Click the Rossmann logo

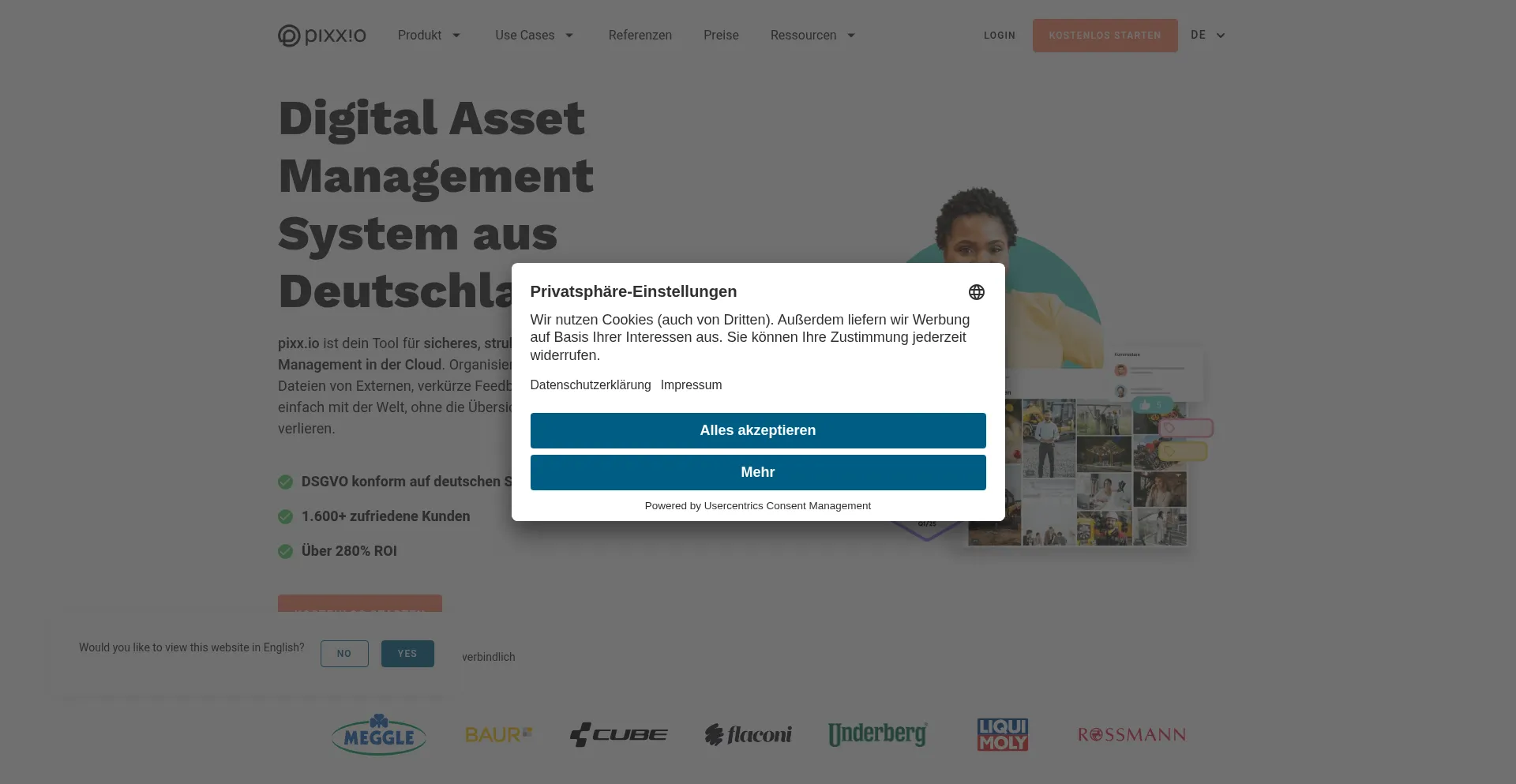(x=1132, y=735)
